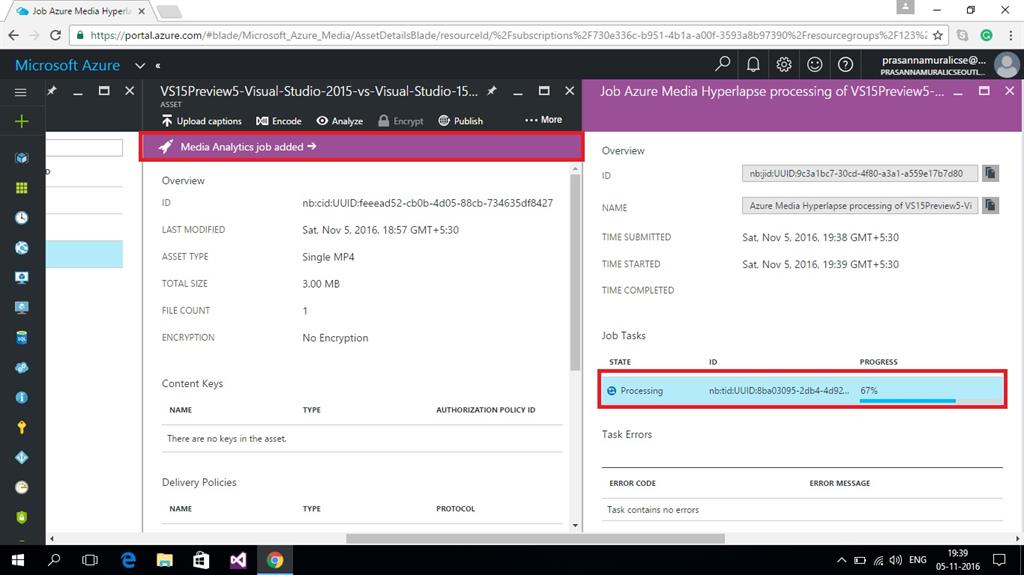This screenshot has height=575, width=1024.
Task: Click Upload captions in asset toolbar
Action: [x=202, y=121]
